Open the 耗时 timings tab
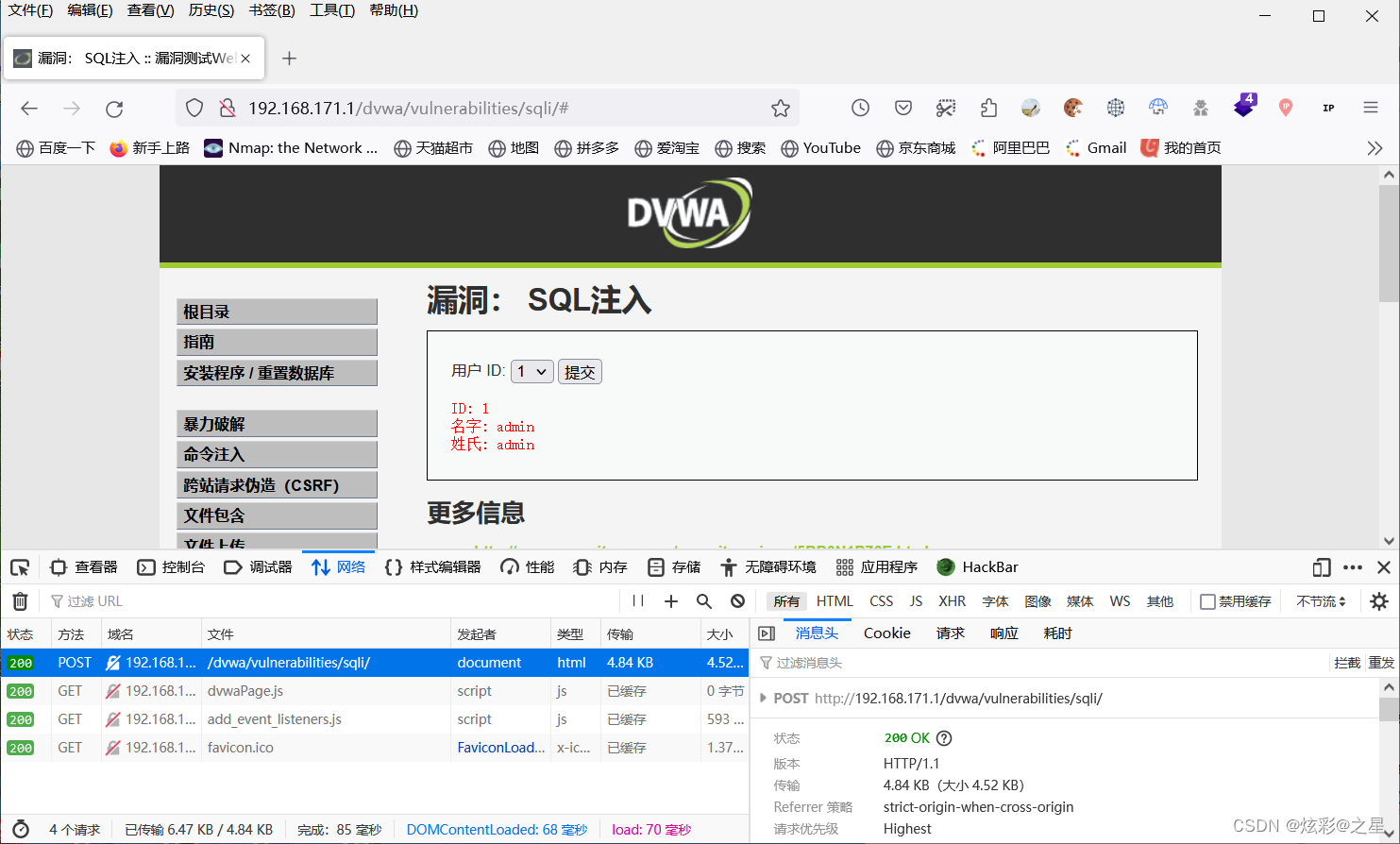Viewport: 1400px width, 844px height. (1058, 633)
